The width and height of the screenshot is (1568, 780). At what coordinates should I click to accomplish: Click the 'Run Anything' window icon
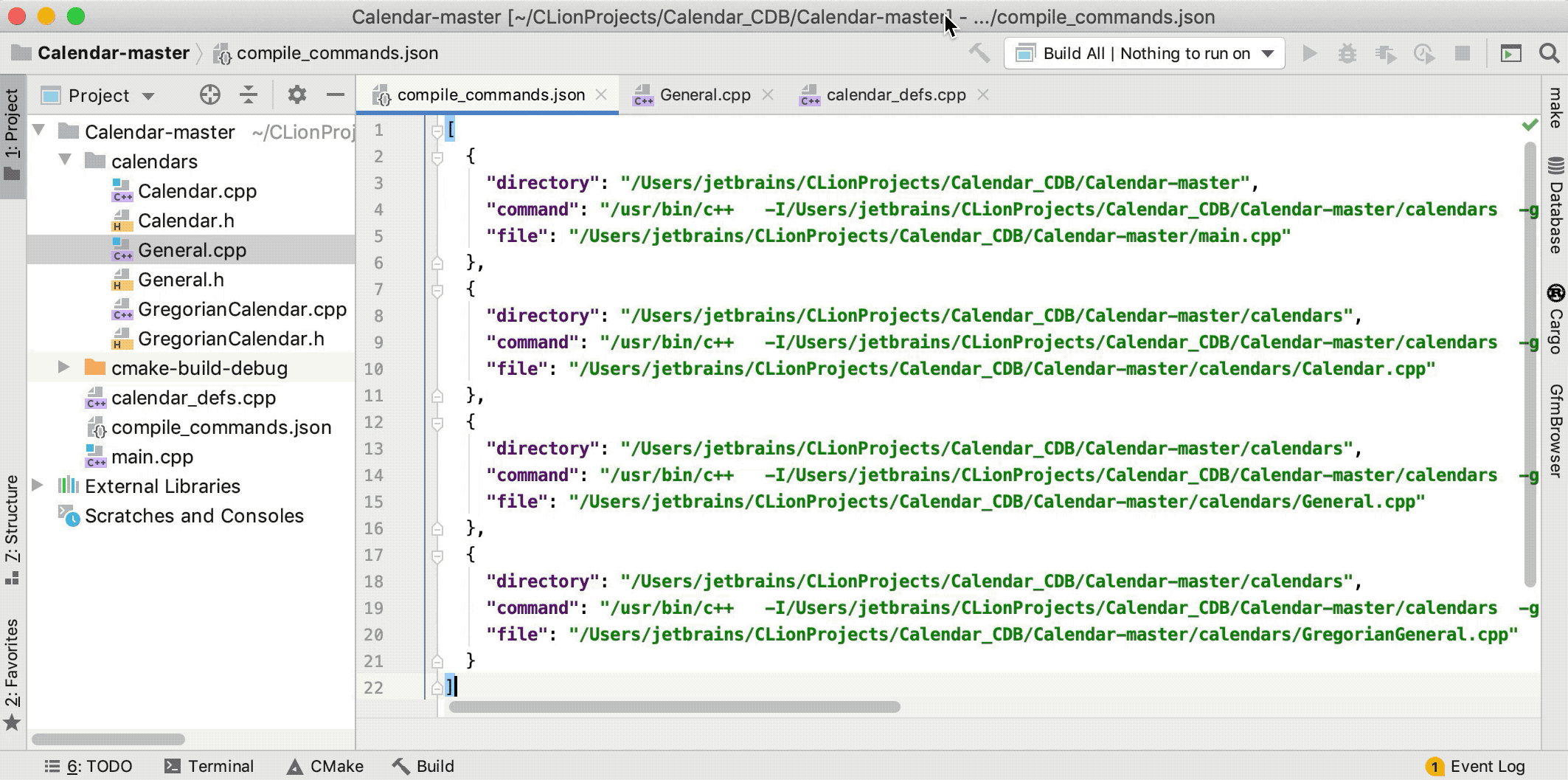click(1512, 53)
